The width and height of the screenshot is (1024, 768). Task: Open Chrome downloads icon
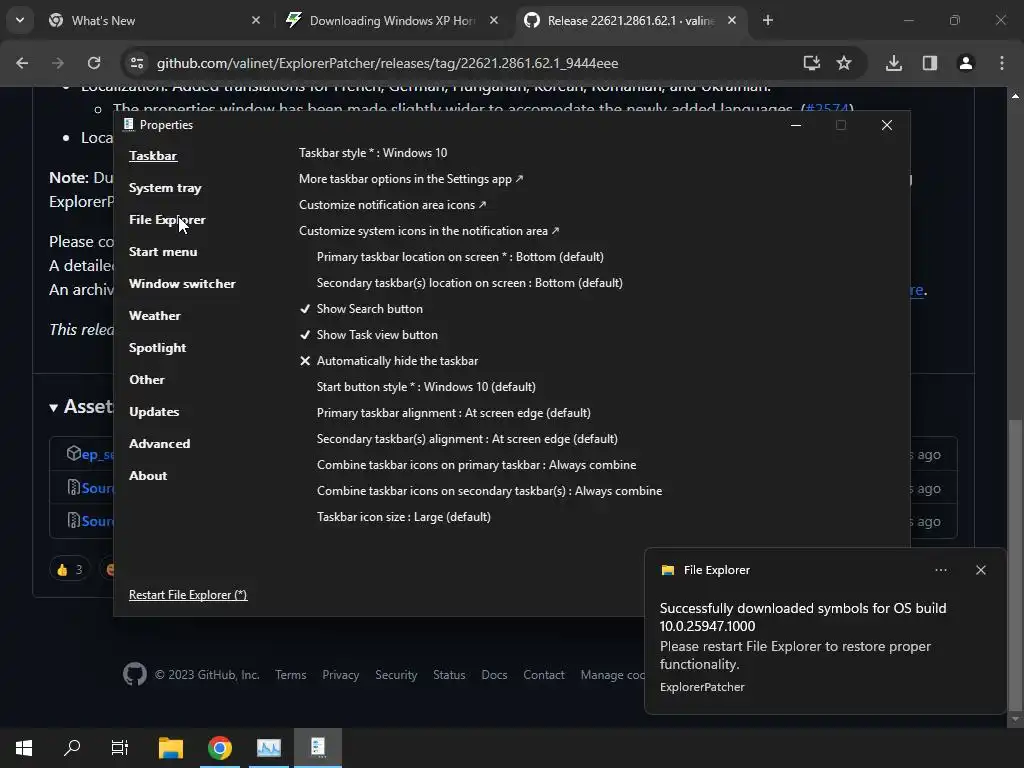[x=894, y=63]
